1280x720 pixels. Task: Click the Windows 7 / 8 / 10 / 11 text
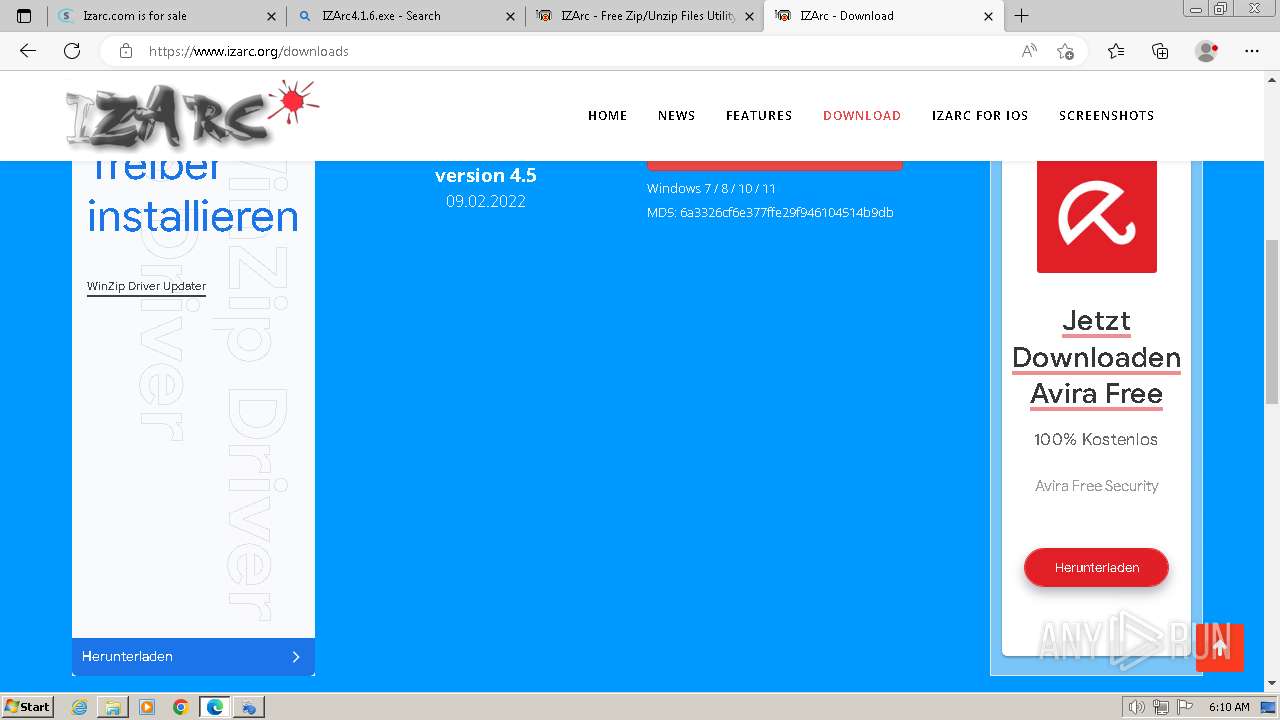coord(711,188)
